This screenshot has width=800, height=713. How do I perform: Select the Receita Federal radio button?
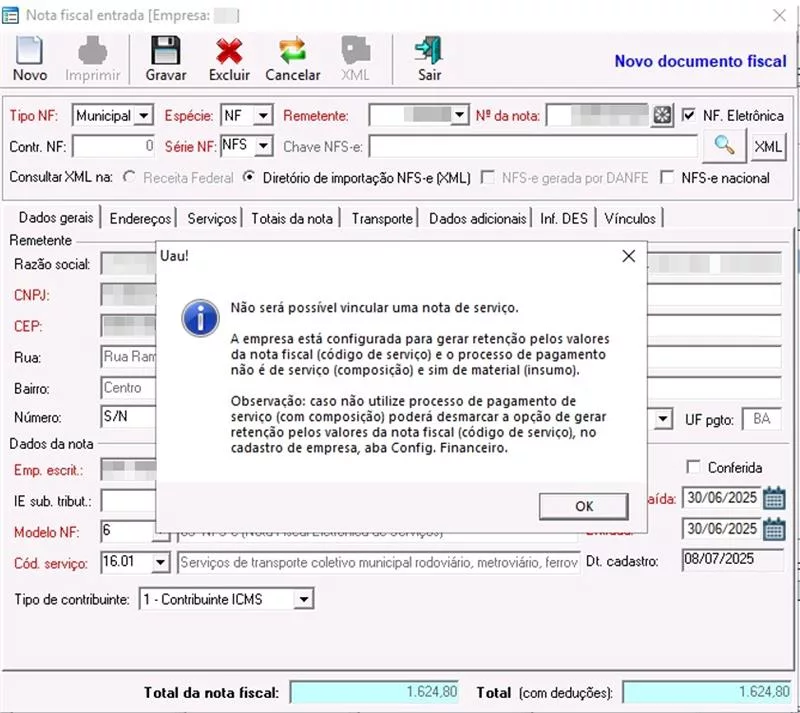point(129,178)
